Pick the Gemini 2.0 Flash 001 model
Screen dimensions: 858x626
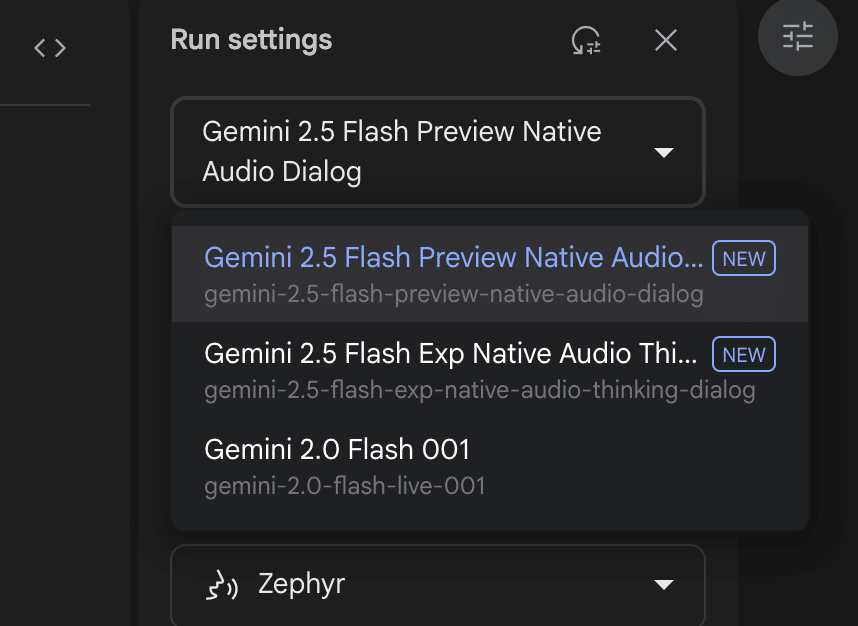coord(337,450)
